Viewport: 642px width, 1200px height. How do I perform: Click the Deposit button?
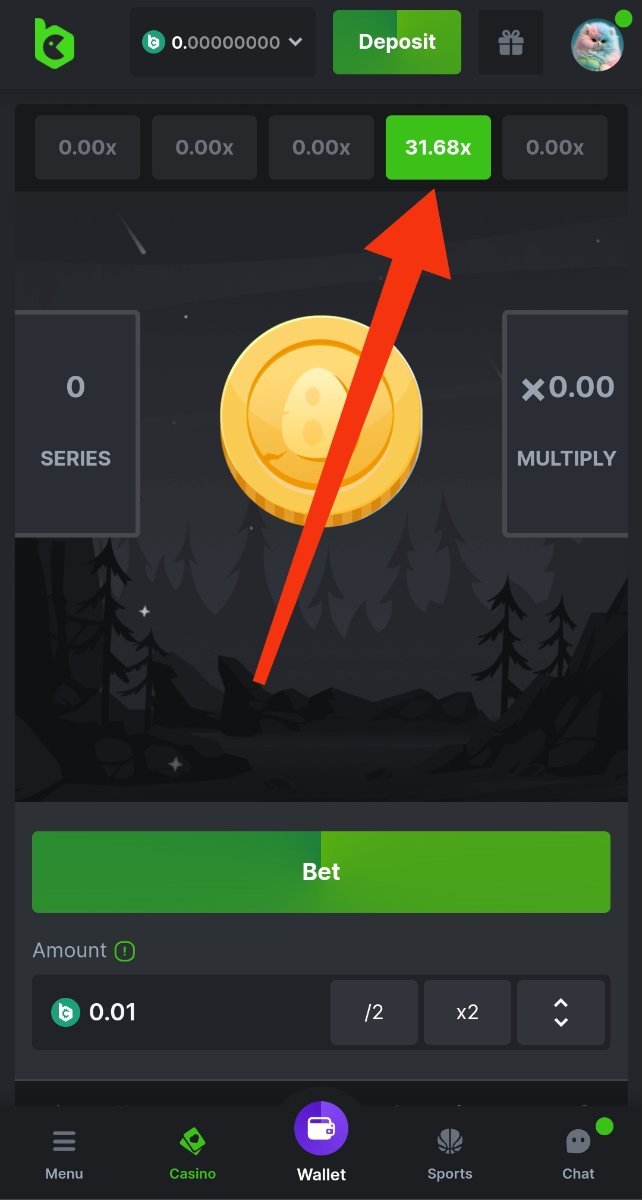(397, 42)
